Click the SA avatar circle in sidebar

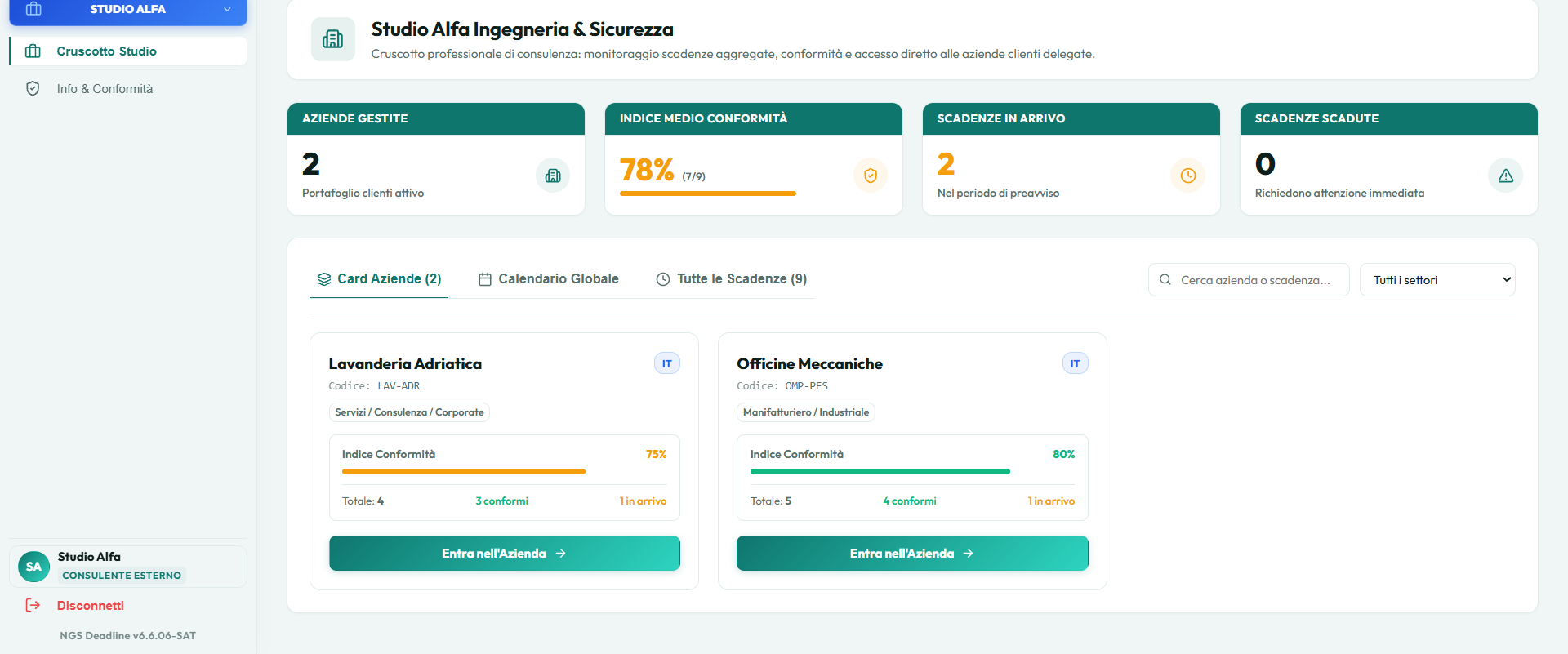33,567
